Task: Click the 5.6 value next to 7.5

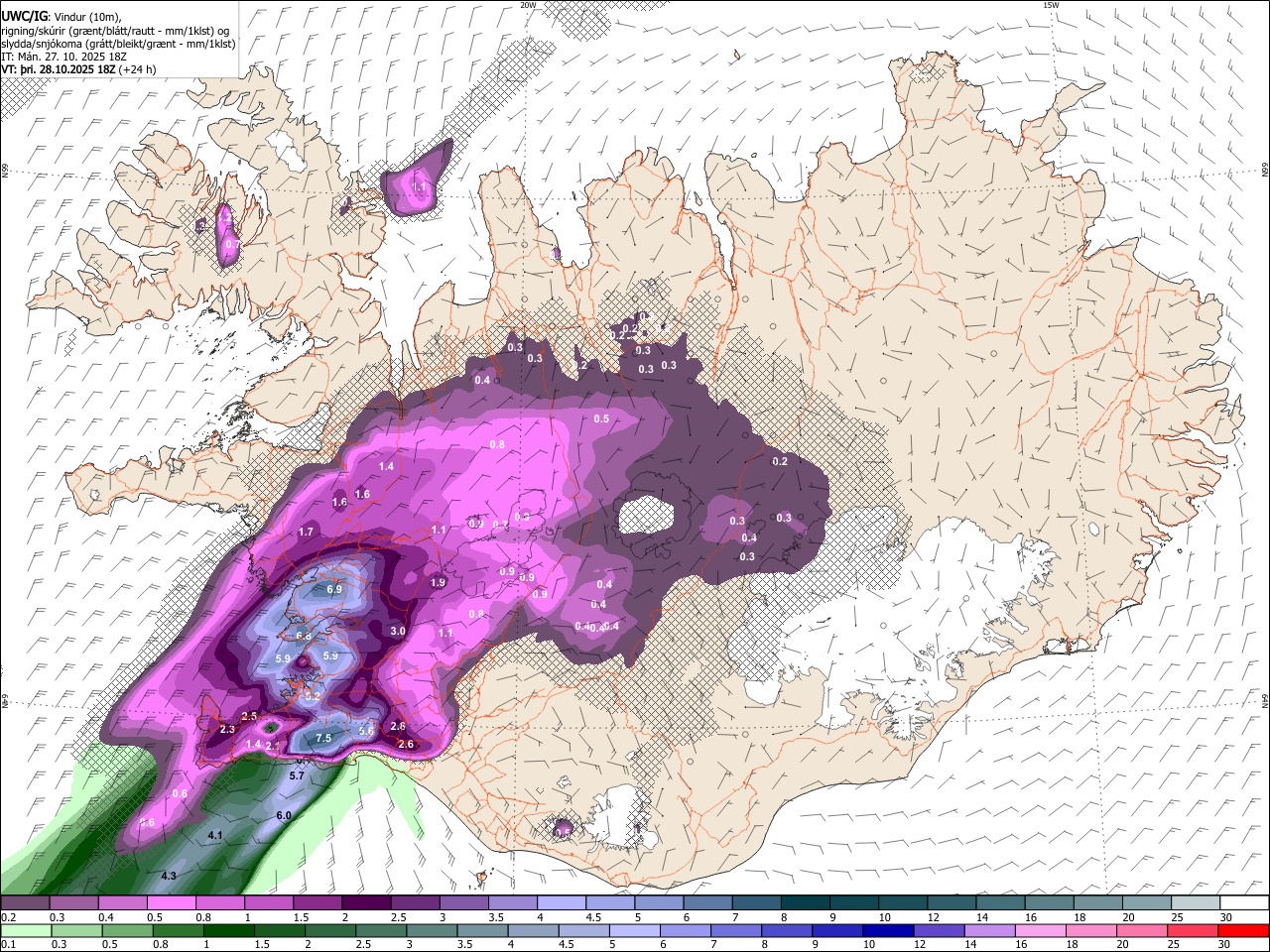Action: (365, 731)
